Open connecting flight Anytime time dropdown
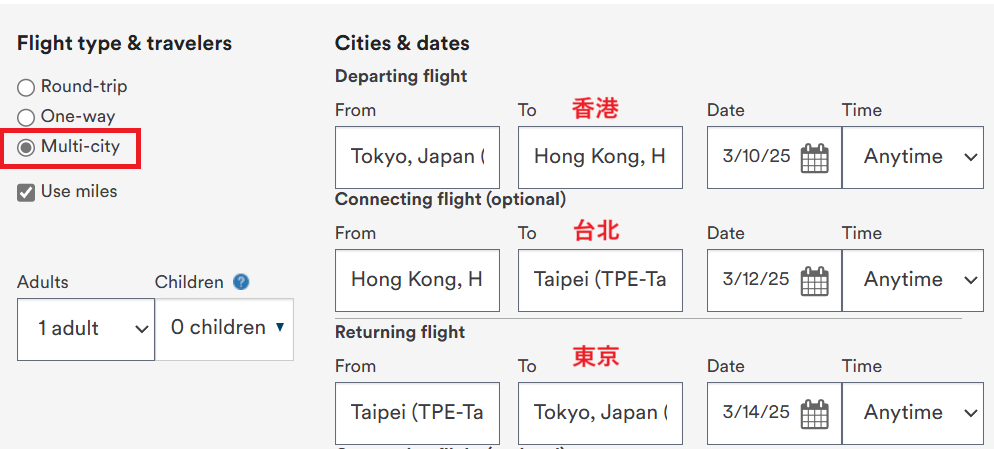 coord(913,280)
